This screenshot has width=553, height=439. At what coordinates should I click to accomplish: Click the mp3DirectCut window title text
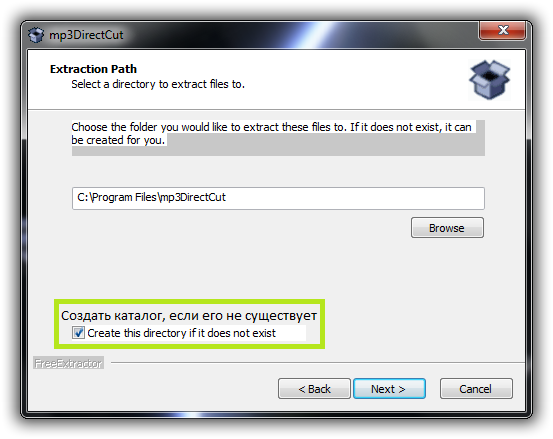pyautogui.click(x=86, y=35)
